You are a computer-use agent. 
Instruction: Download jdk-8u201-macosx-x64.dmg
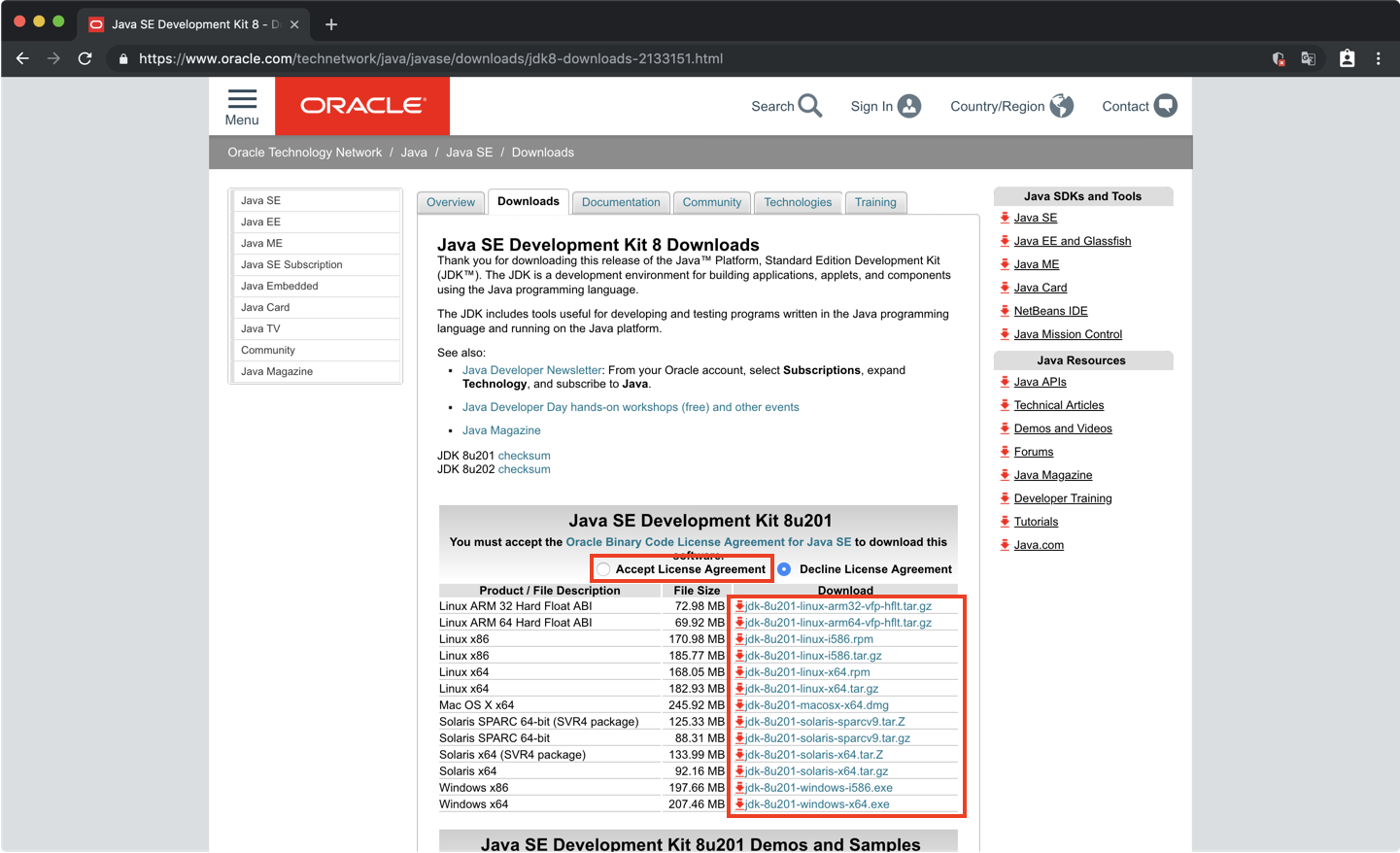(x=816, y=705)
